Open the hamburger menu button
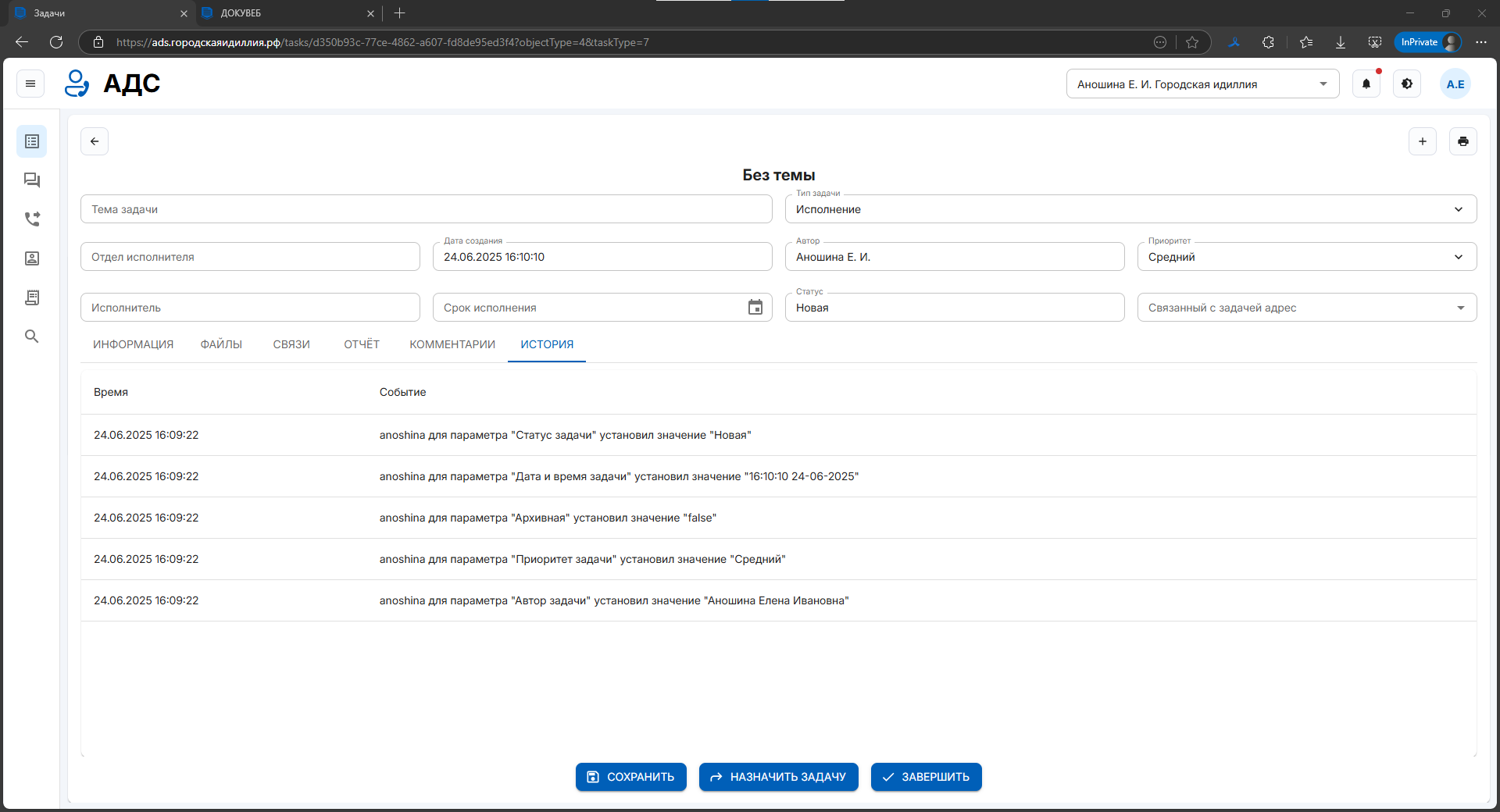Image resolution: width=1500 pixels, height=812 pixels. click(x=30, y=84)
